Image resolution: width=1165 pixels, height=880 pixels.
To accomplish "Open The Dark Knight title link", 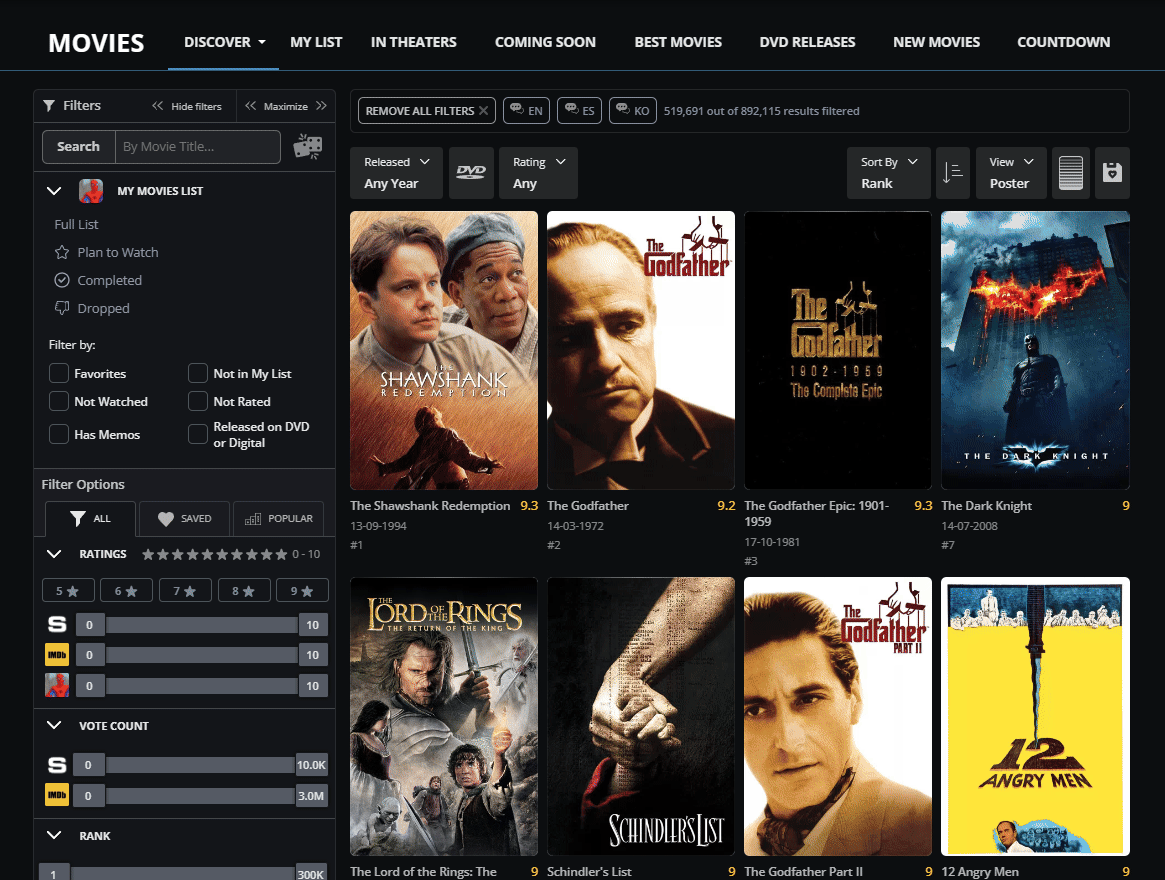I will [x=987, y=505].
